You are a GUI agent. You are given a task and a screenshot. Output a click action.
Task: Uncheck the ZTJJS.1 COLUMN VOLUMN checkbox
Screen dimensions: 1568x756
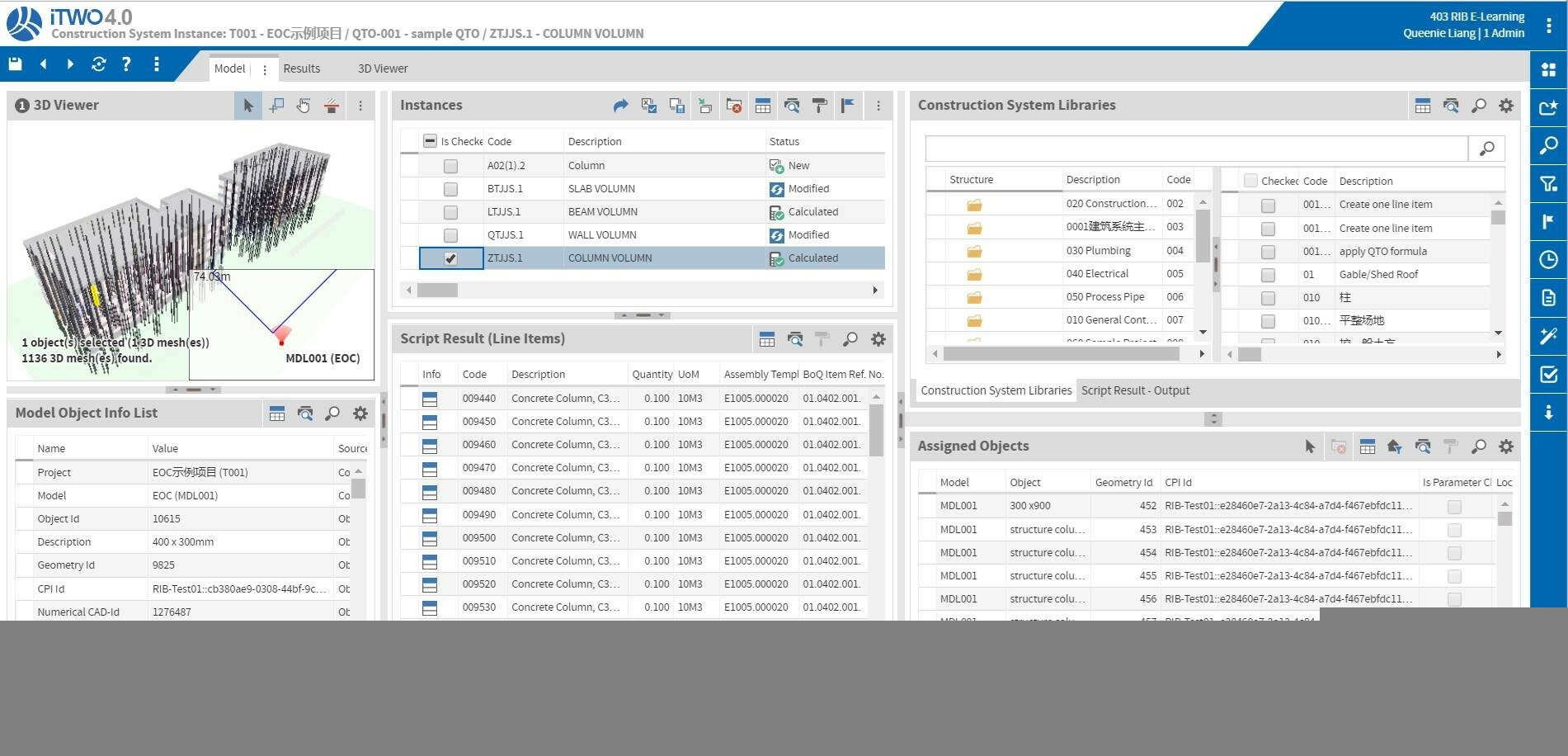450,258
